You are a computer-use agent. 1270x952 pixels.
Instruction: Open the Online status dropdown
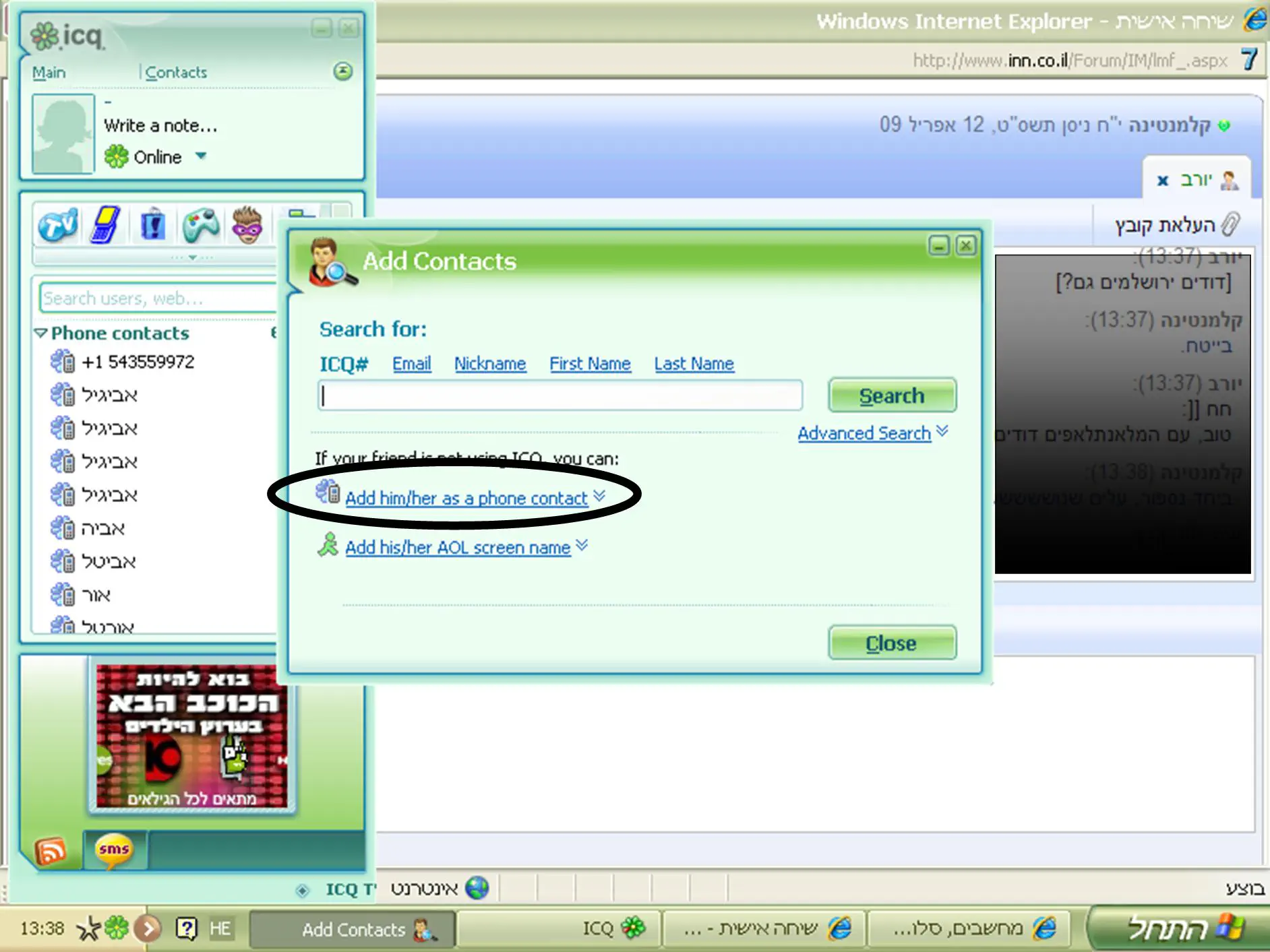200,156
